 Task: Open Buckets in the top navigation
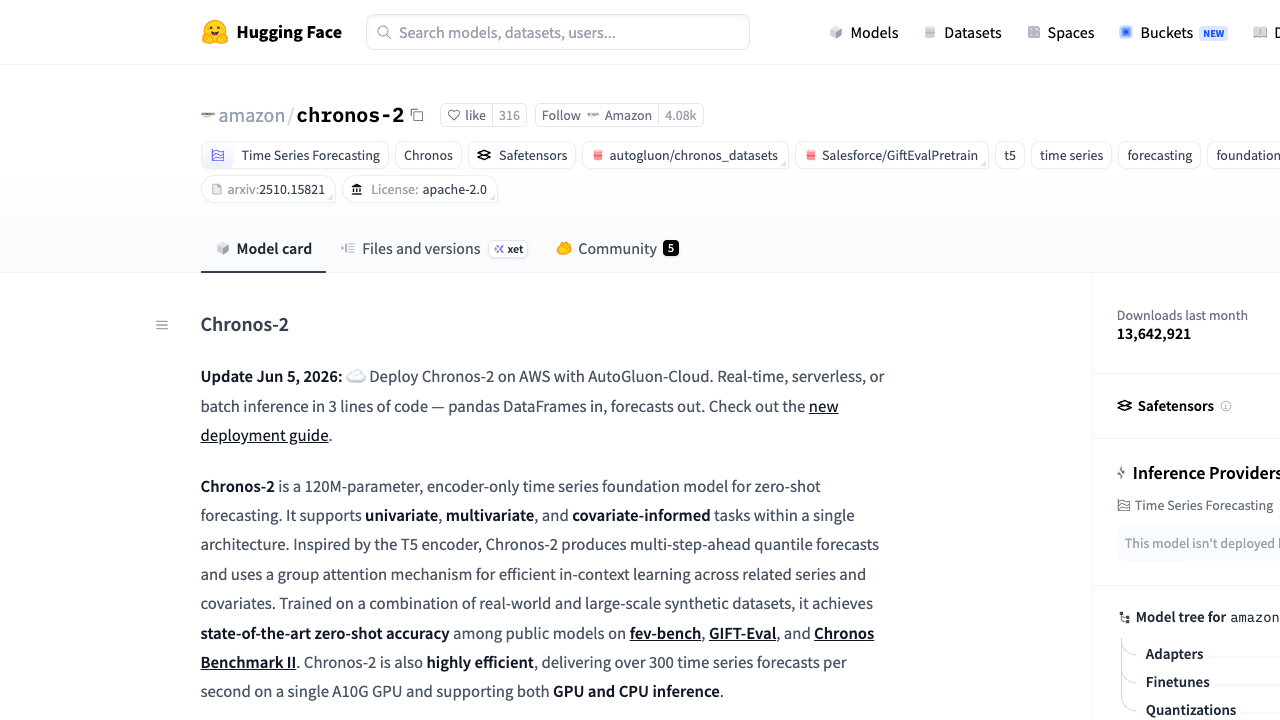pos(1173,32)
